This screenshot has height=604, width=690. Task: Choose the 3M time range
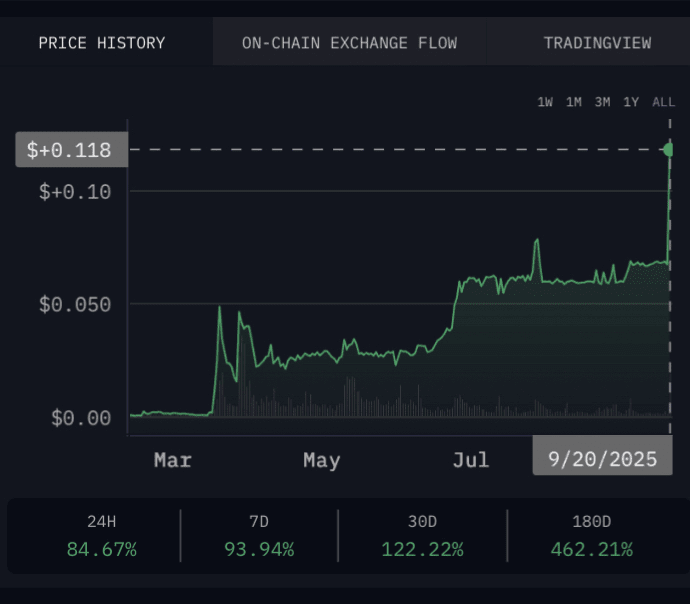click(x=602, y=102)
